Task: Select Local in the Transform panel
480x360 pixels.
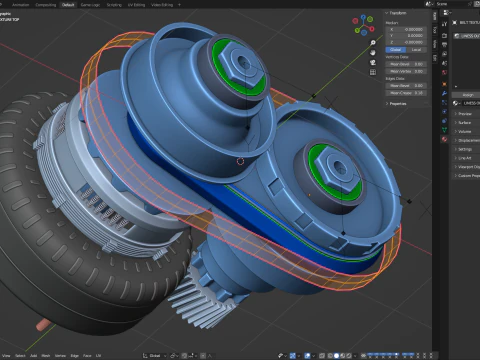Action: pyautogui.click(x=416, y=50)
